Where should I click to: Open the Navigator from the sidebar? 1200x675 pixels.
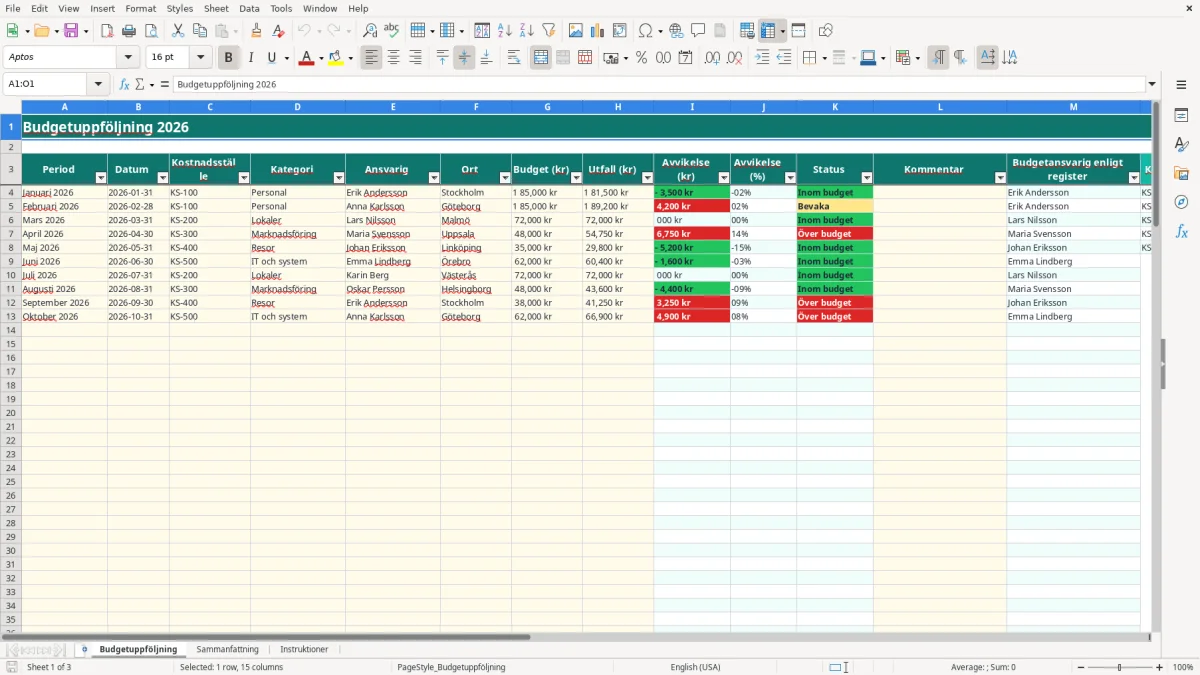(1181, 202)
